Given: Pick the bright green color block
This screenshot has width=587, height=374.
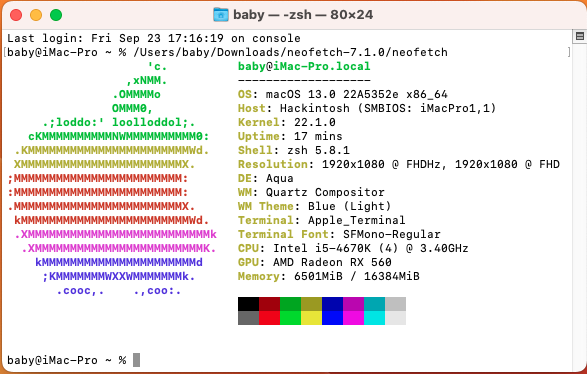Looking at the screenshot, I should (291, 318).
